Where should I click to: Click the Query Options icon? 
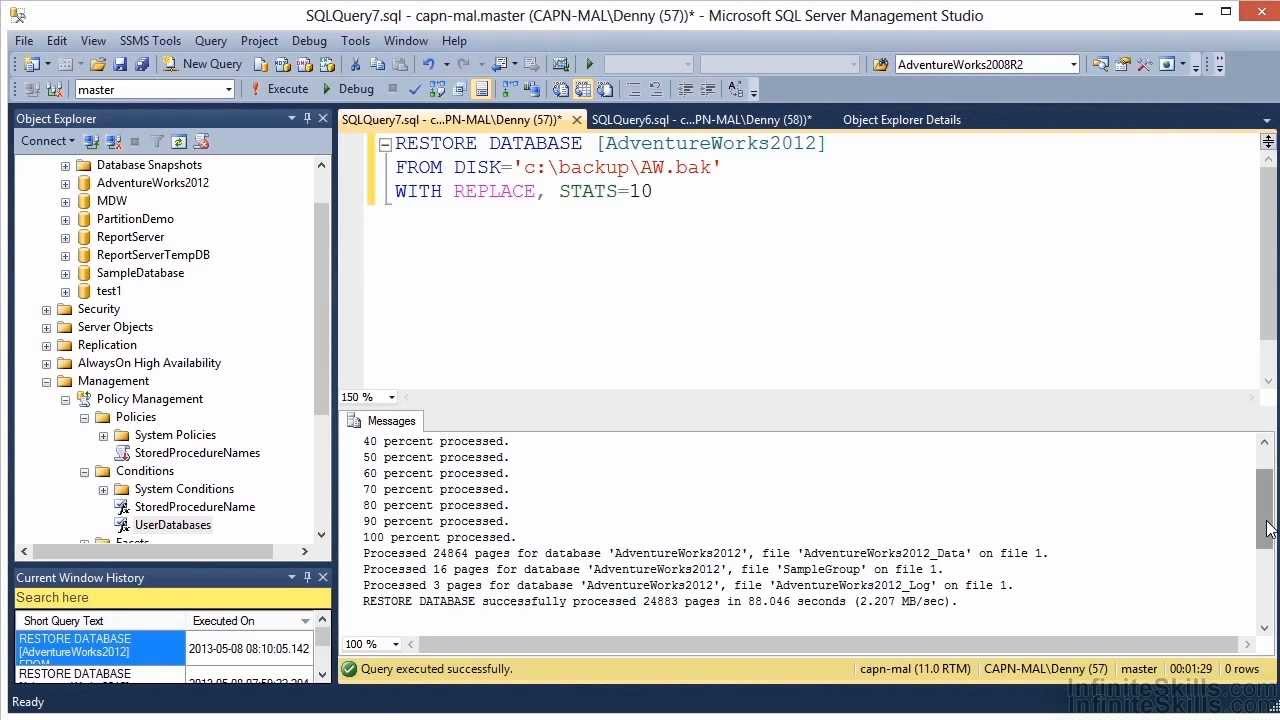(x=459, y=89)
